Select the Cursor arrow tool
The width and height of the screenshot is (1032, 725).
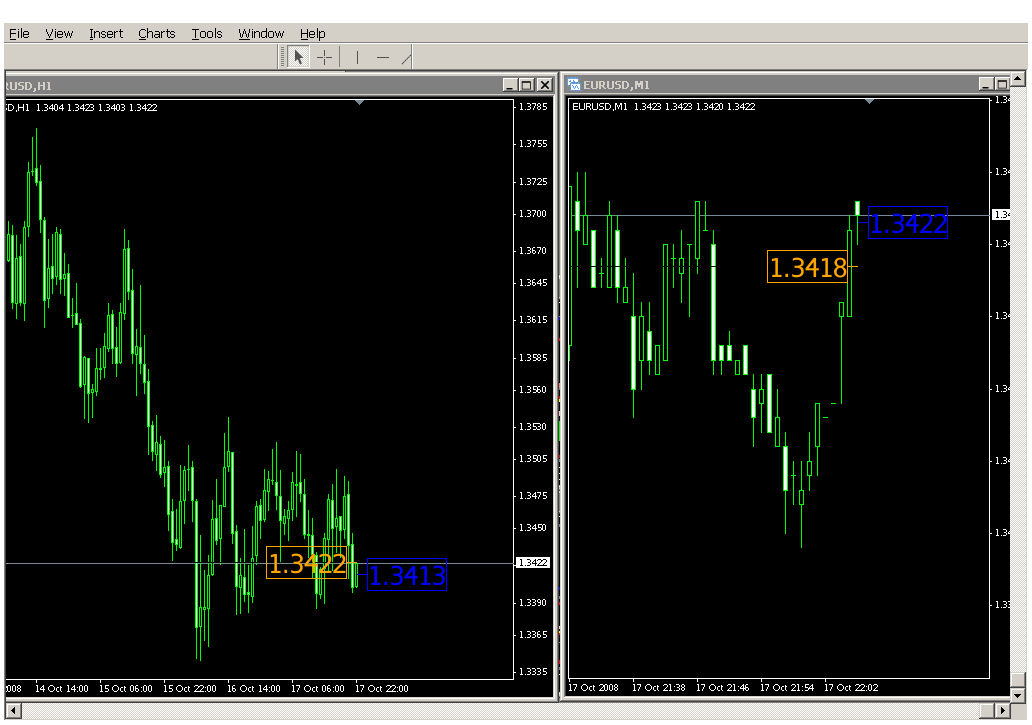click(298, 57)
